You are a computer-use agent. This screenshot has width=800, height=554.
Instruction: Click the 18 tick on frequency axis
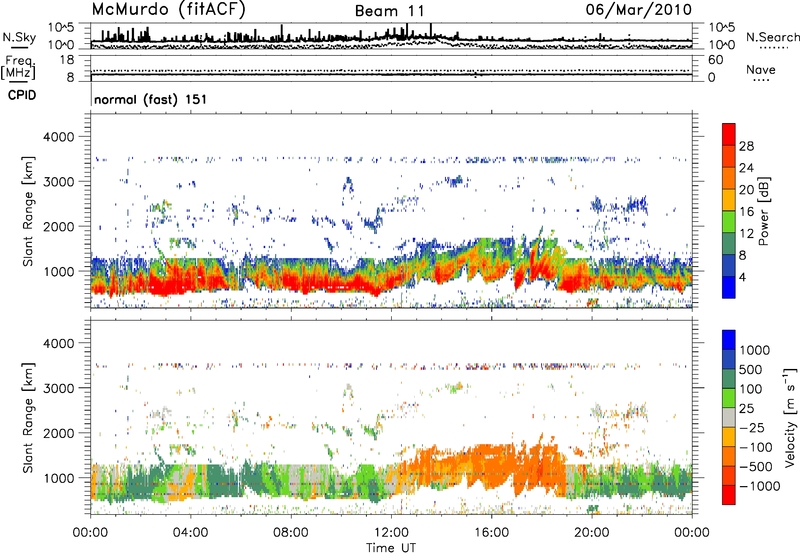[67, 60]
